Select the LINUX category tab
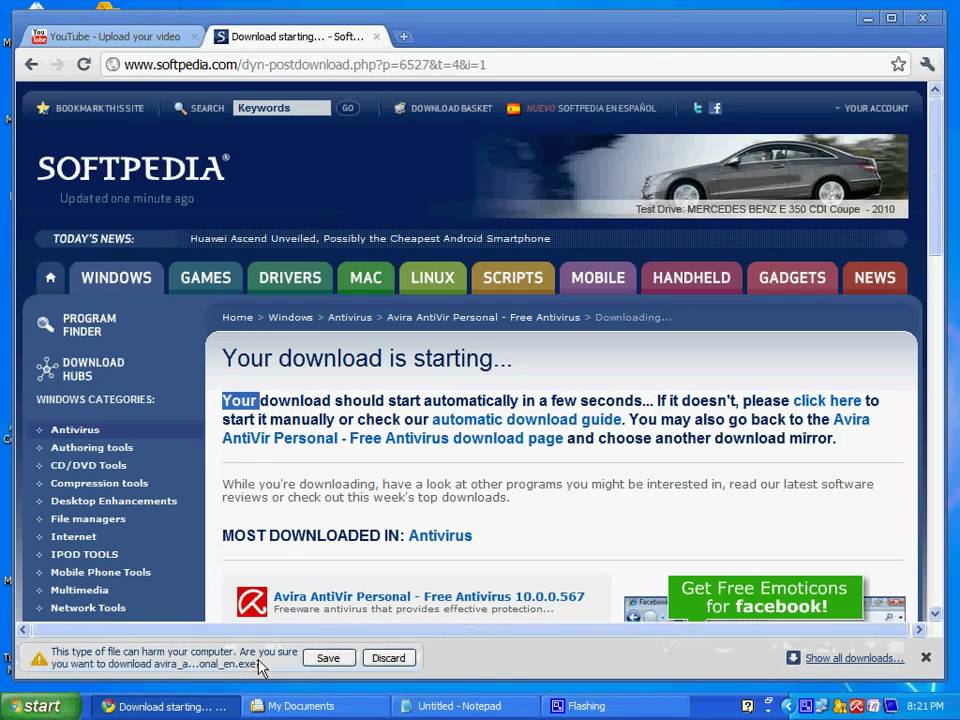Screen dimensions: 960x720 (x=433, y=278)
